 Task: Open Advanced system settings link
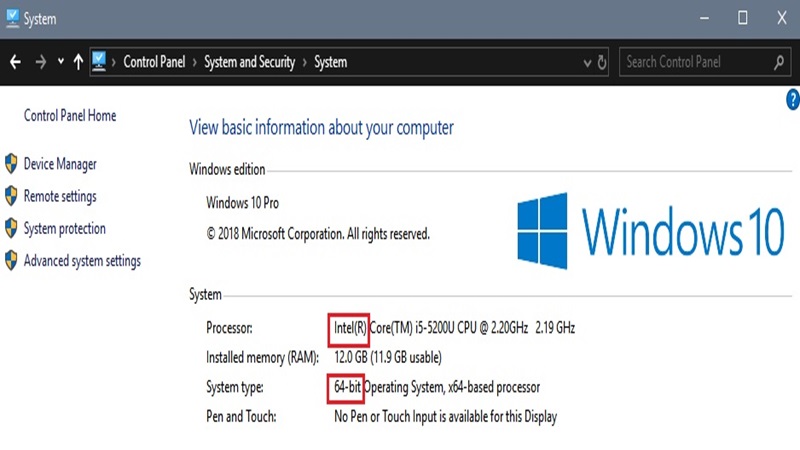[82, 261]
